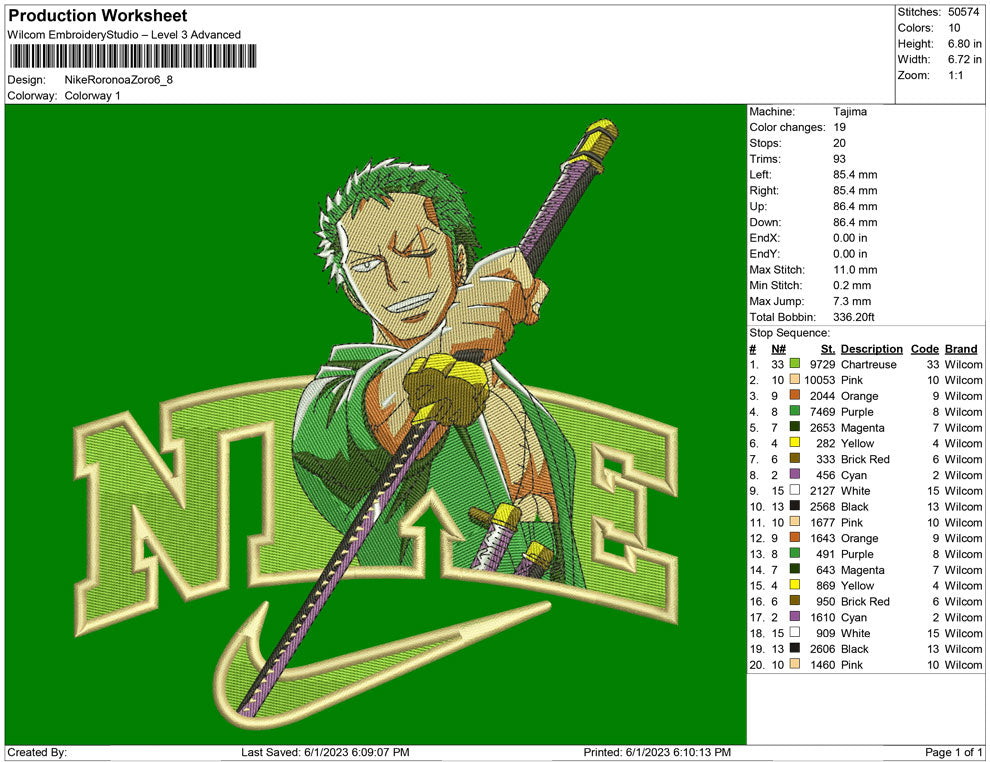Click the St. column header
The image size is (990, 762).
pos(828,349)
